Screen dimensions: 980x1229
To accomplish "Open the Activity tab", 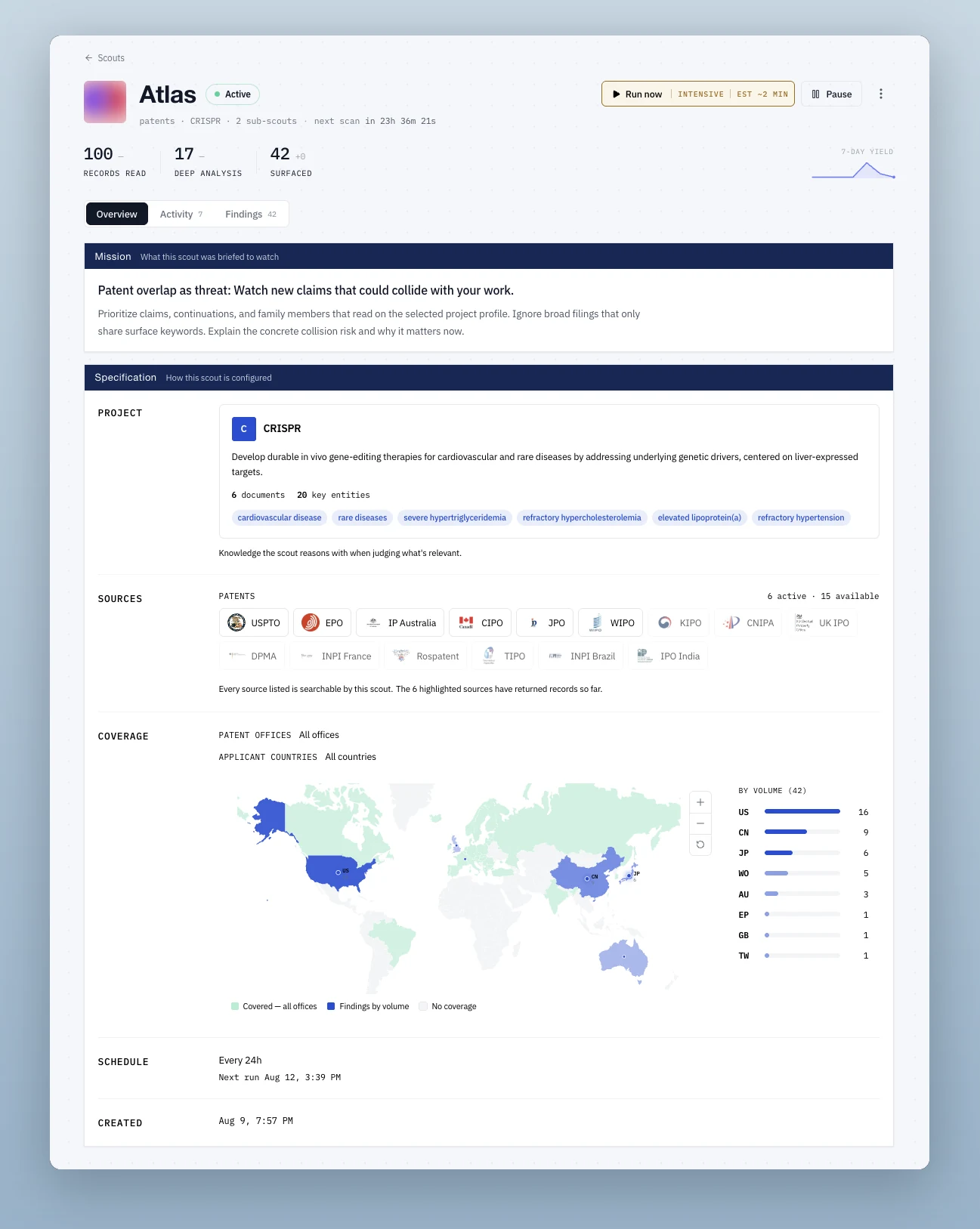I will (181, 215).
